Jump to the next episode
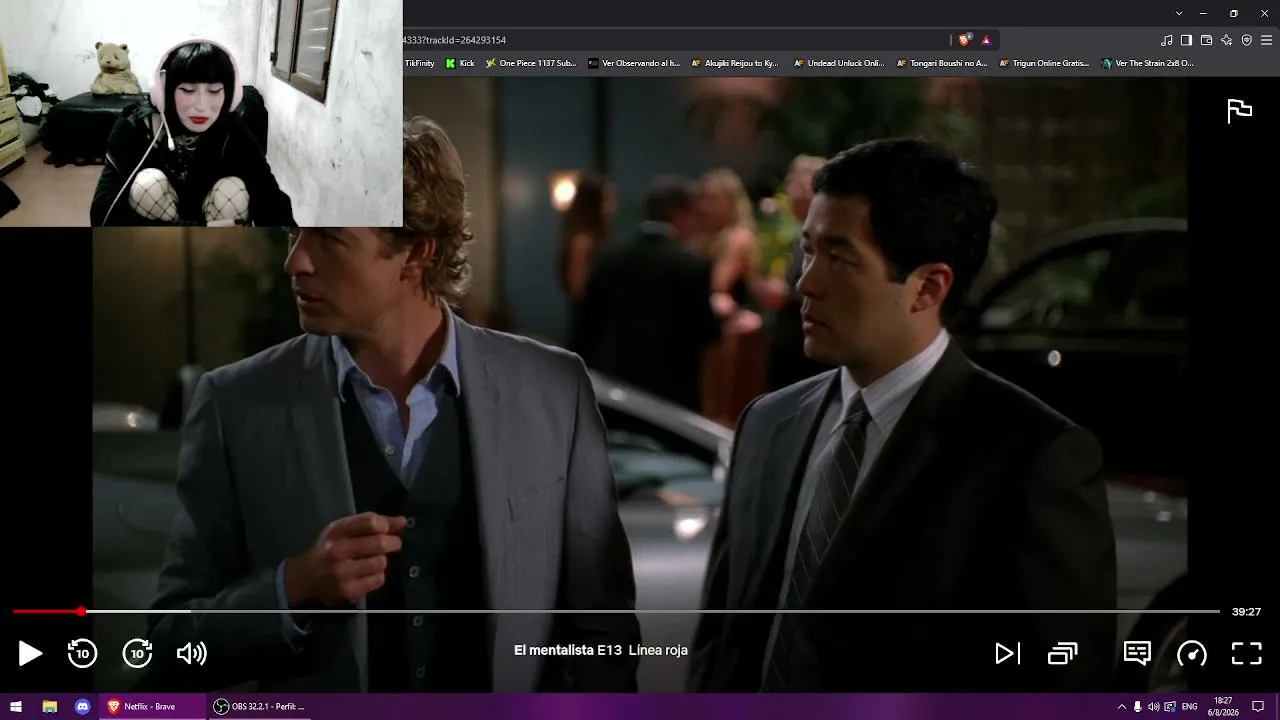Image resolution: width=1280 pixels, height=720 pixels. pos(1007,654)
